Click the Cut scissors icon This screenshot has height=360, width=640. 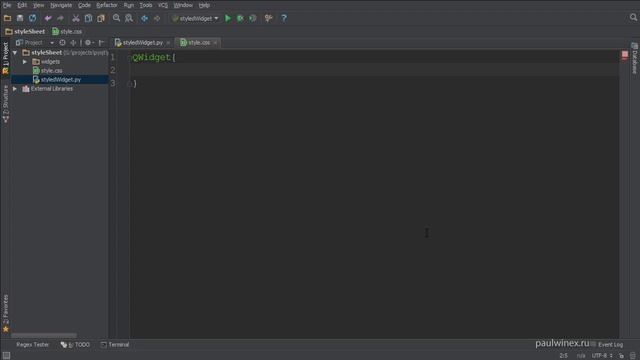(76, 18)
